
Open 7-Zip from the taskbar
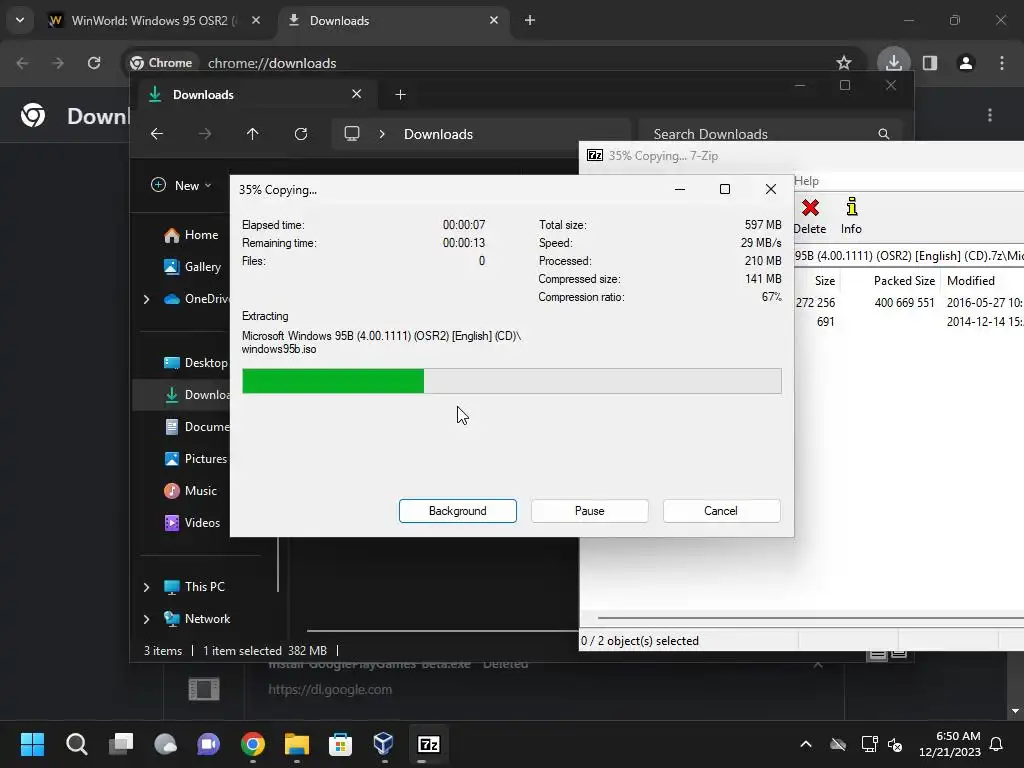click(x=428, y=744)
